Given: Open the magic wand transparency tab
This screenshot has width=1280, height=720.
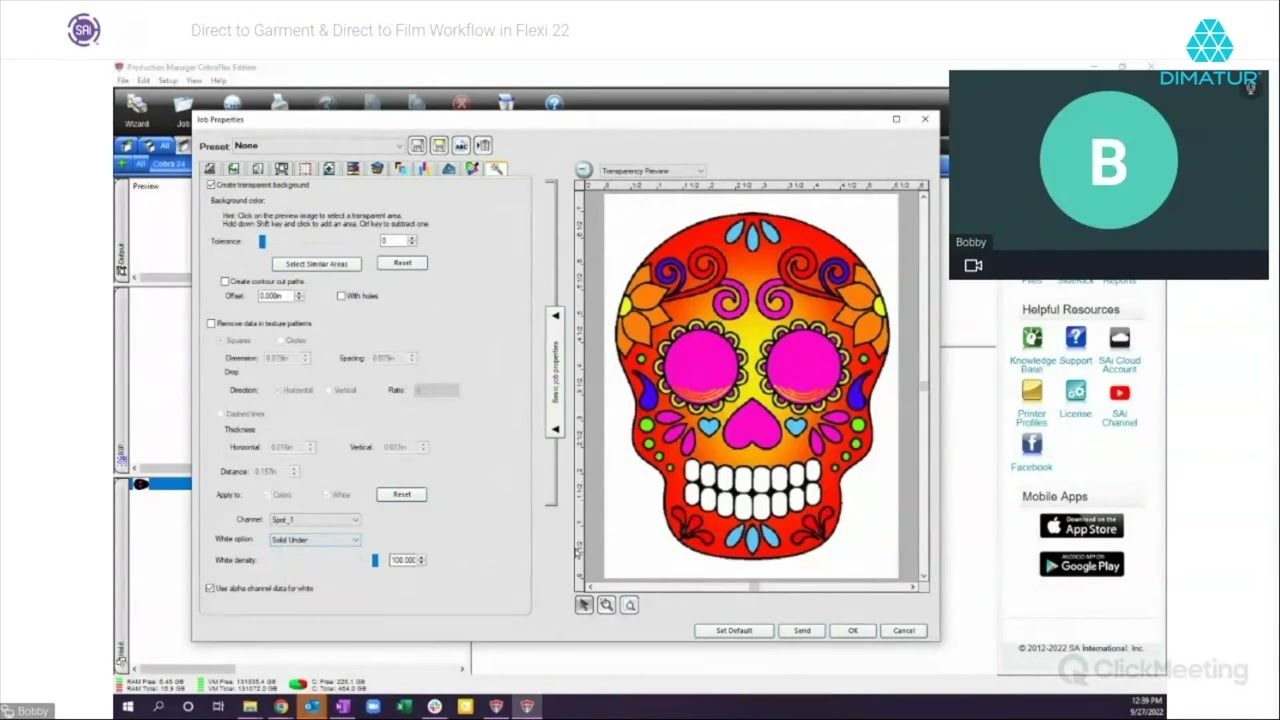Looking at the screenshot, I should pos(496,169).
